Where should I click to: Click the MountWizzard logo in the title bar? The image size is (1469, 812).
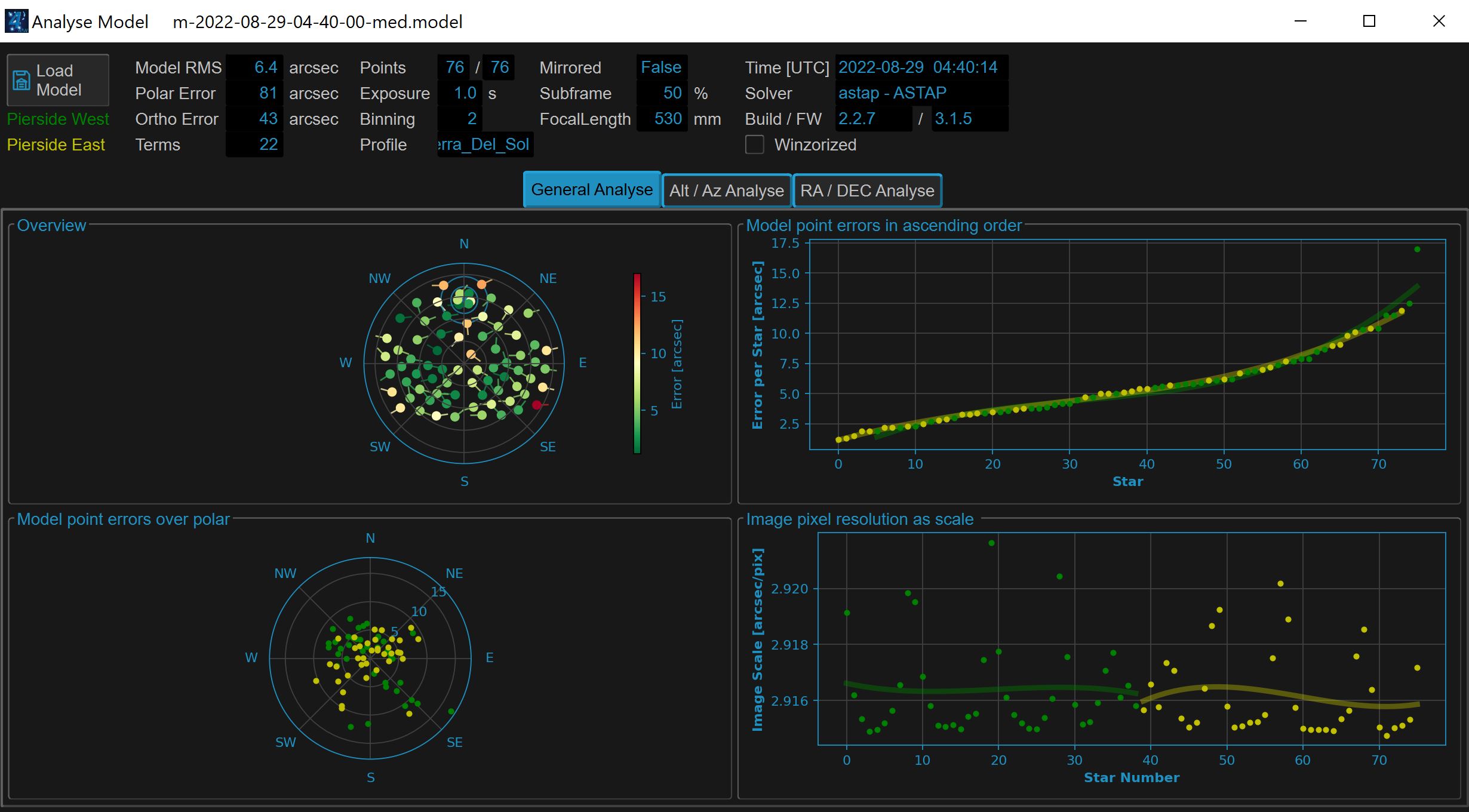click(x=16, y=20)
